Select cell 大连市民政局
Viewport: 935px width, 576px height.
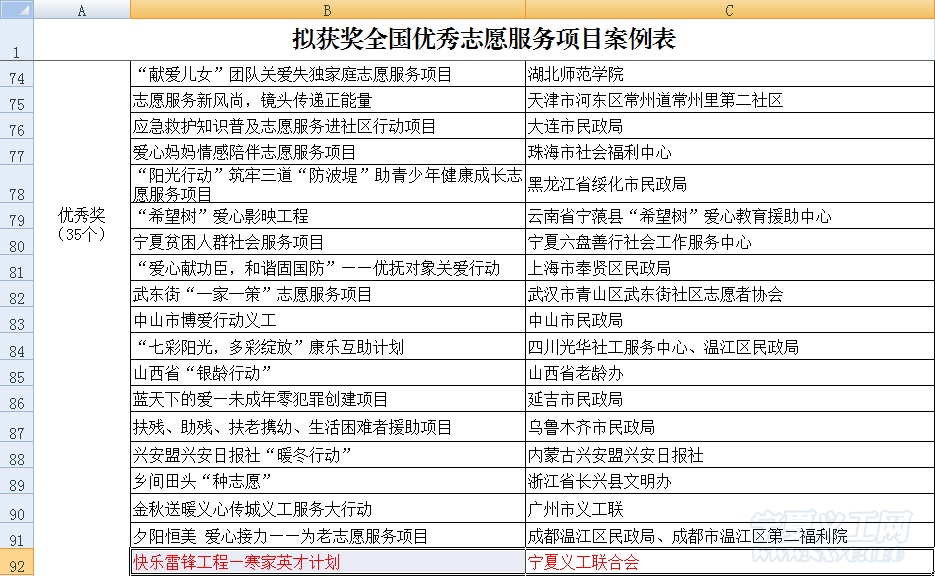730,126
